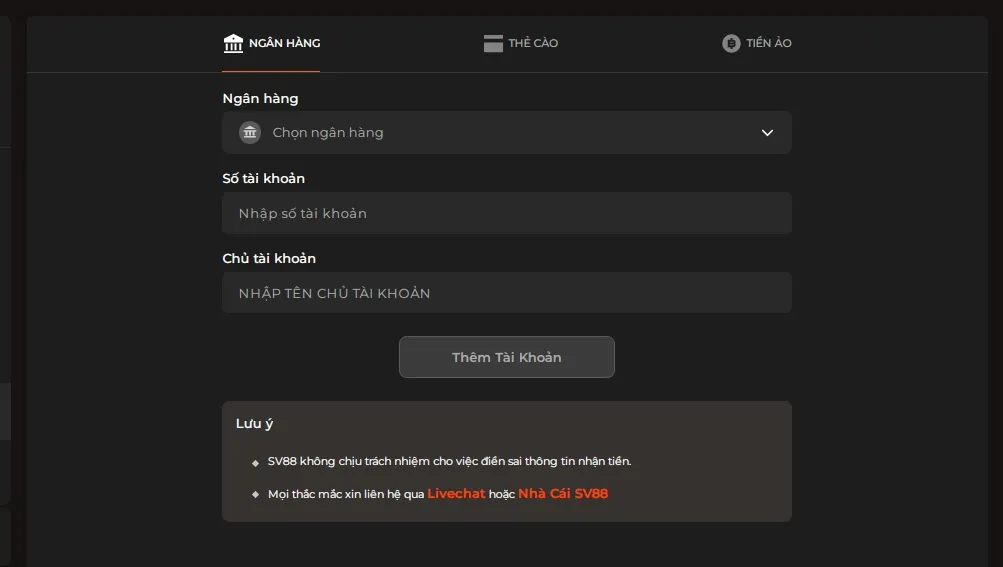
Task: Open the Nhà Cái SV88 link
Action: pyautogui.click(x=563, y=493)
